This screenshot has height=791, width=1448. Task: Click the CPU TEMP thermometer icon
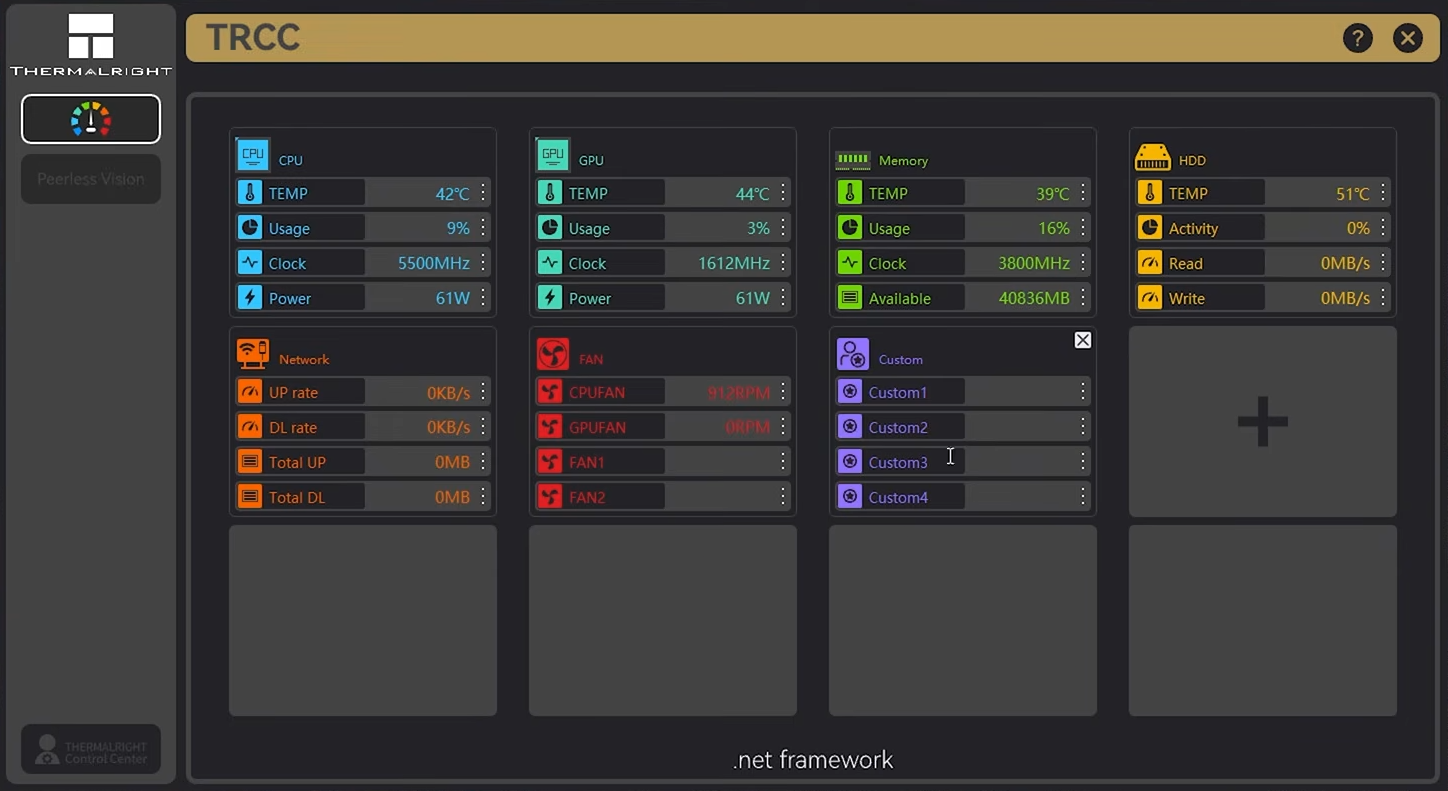tap(250, 193)
